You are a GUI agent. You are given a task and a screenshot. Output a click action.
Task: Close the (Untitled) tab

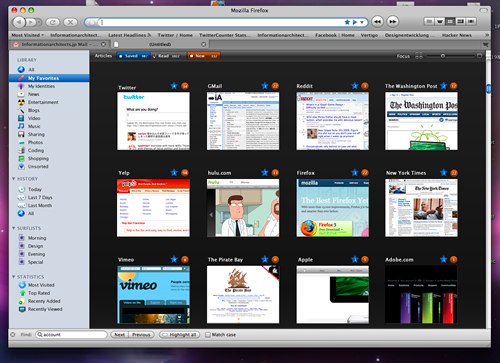(204, 44)
